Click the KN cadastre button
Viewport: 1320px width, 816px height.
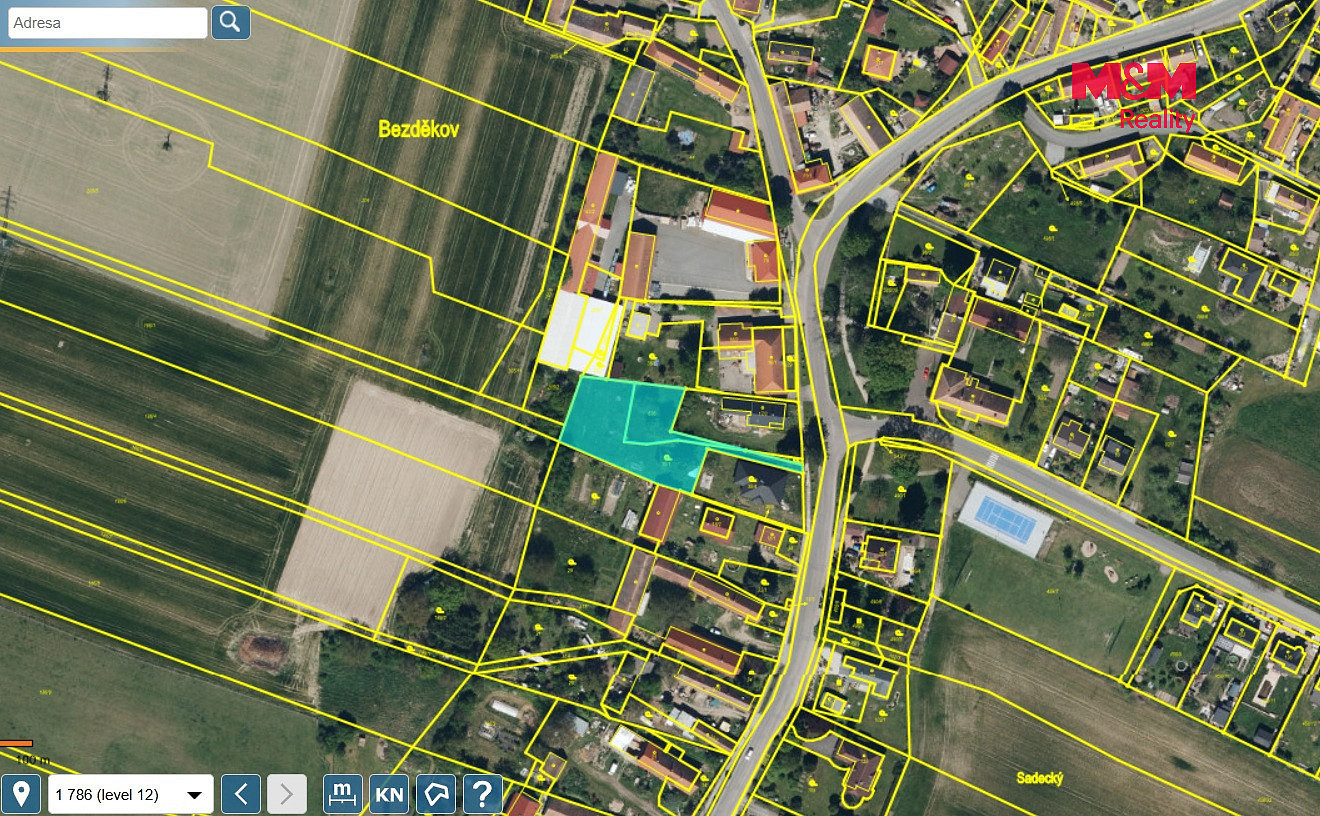(x=389, y=795)
